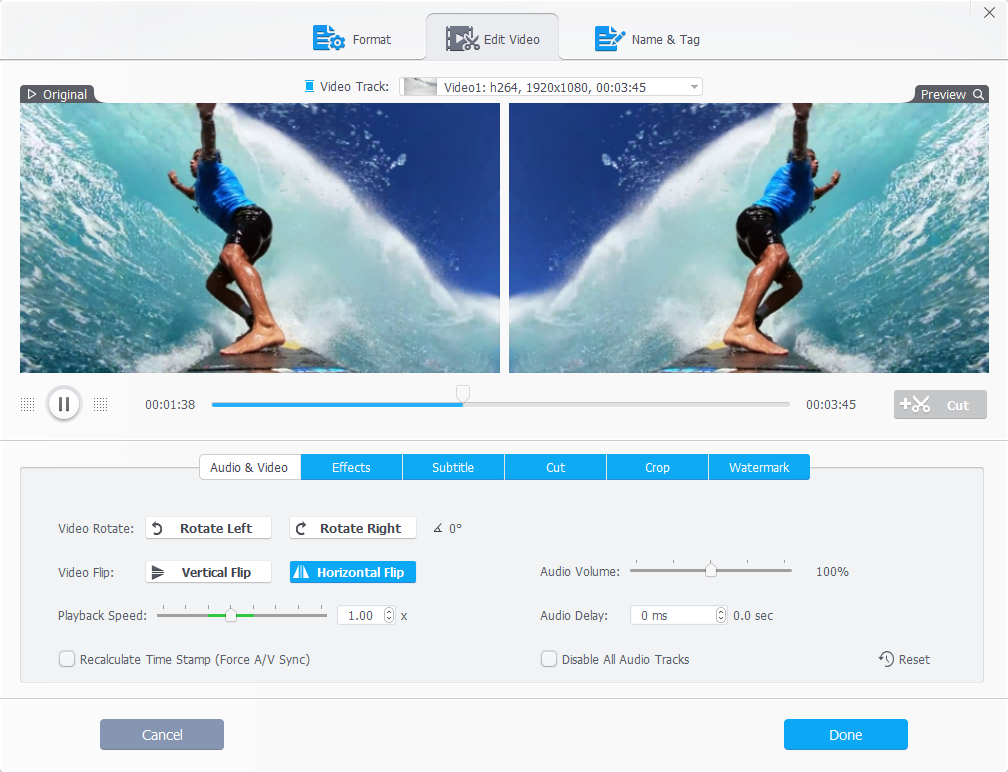The width and height of the screenshot is (1008, 772).
Task: Click the Reset text link
Action: (914, 660)
